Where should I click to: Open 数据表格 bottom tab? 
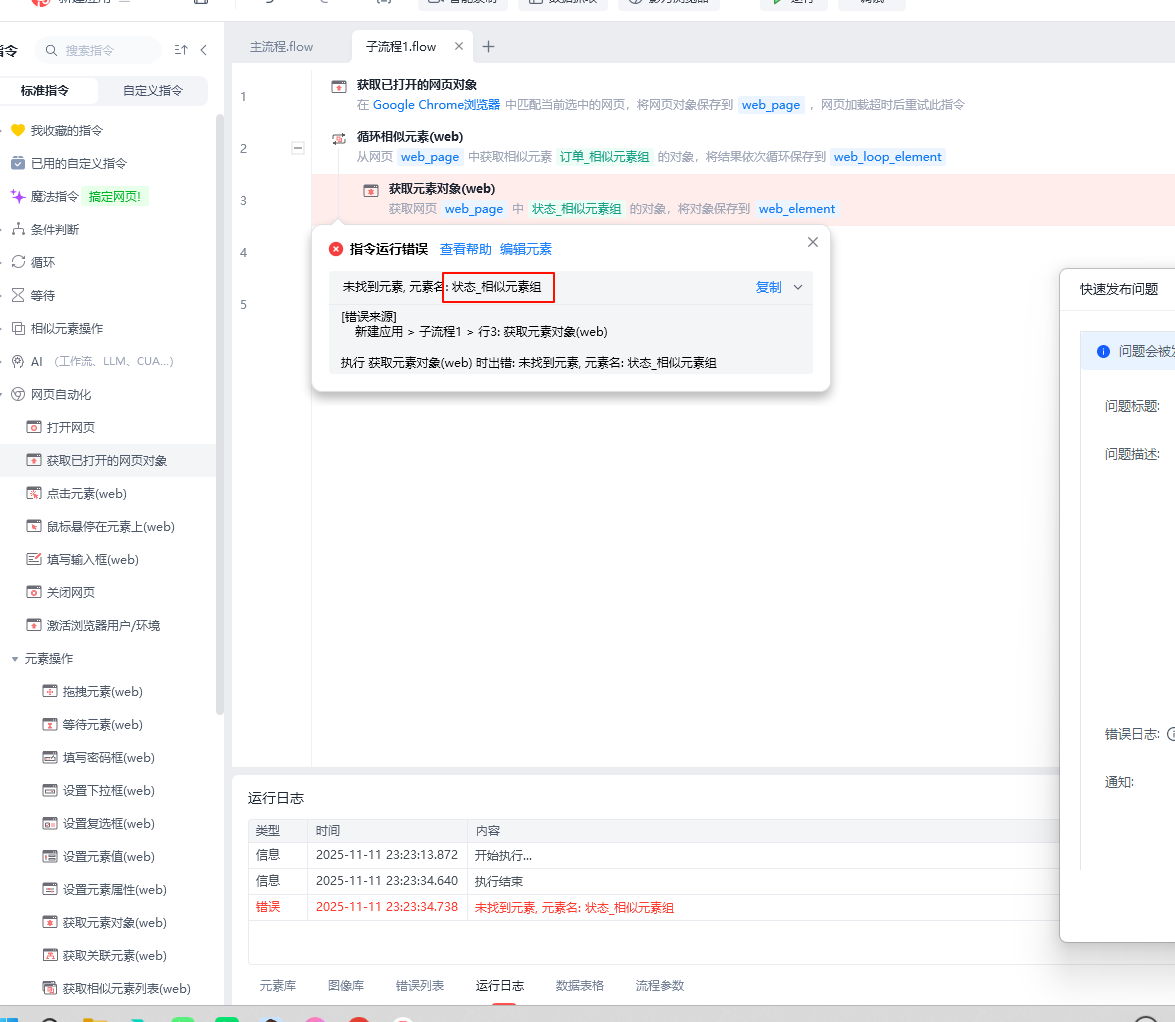(x=580, y=986)
